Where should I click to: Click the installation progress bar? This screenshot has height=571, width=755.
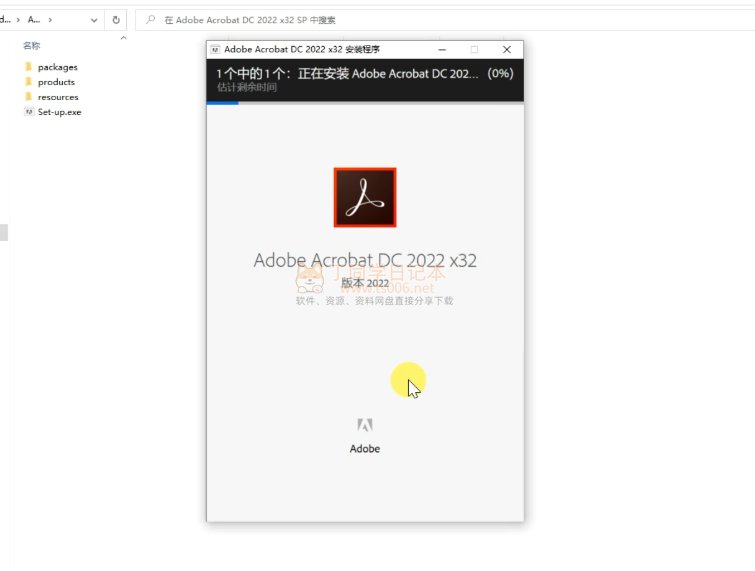pos(365,103)
